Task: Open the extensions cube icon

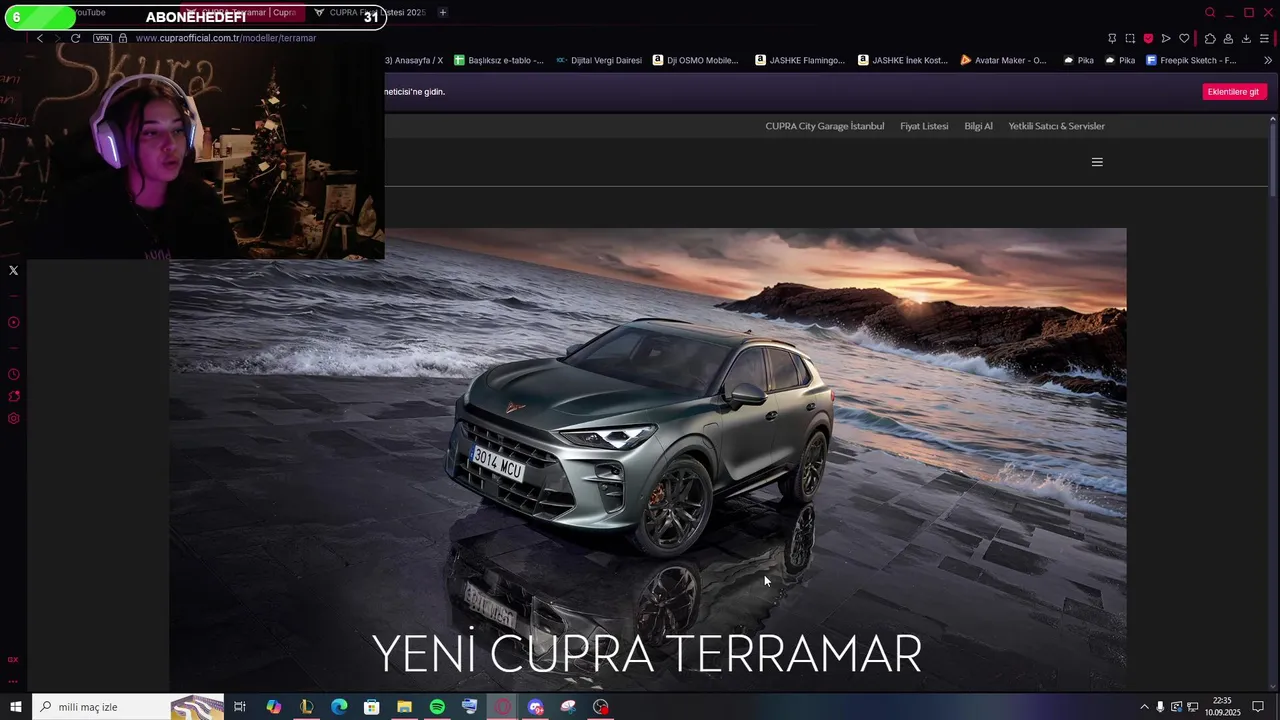Action: point(1210,38)
